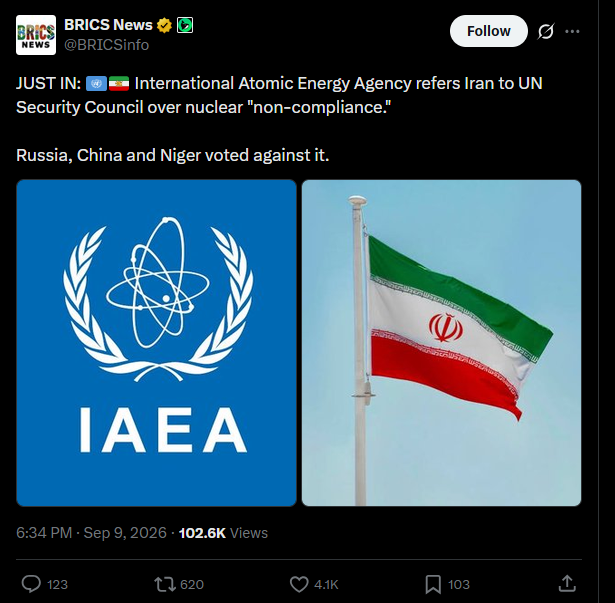Image resolution: width=615 pixels, height=603 pixels.
Task: Click the green affiliate badge icon
Action: 185,26
